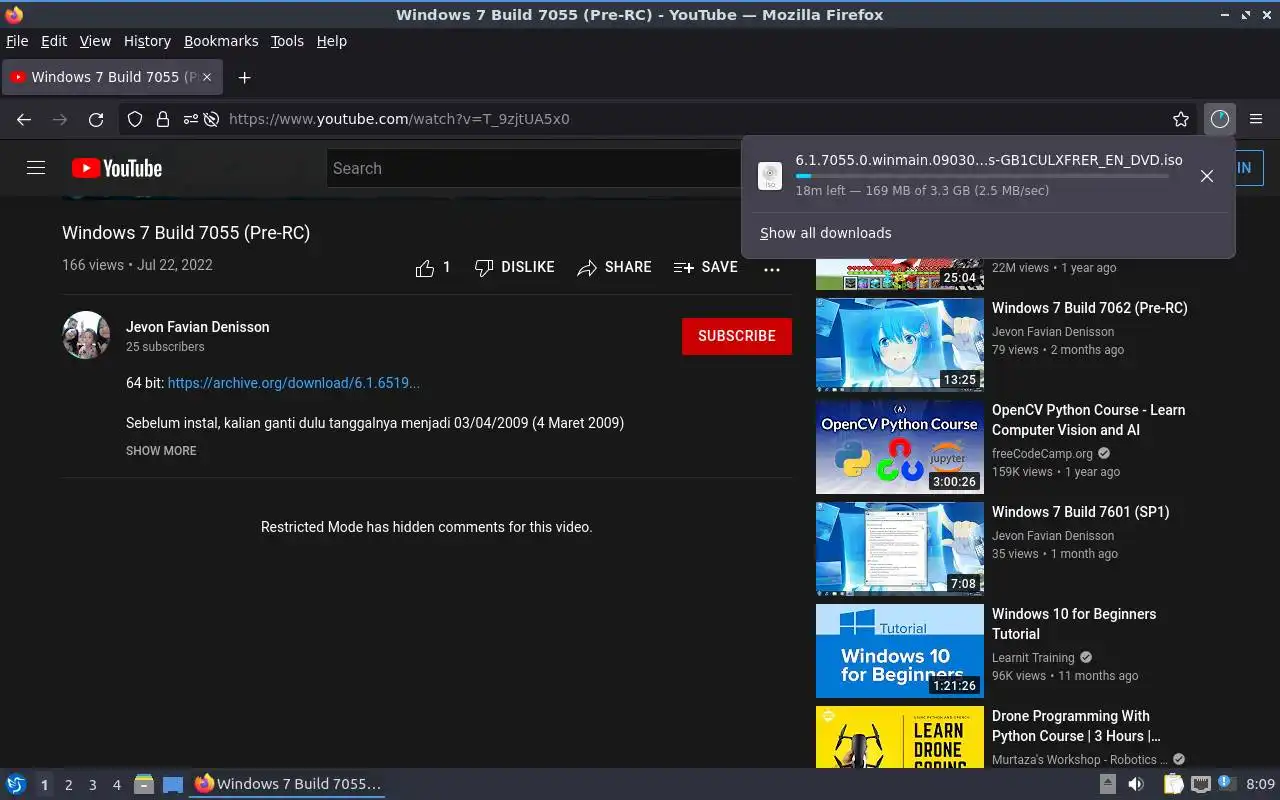Show site security padlock info
1280x800 pixels.
tap(163, 119)
